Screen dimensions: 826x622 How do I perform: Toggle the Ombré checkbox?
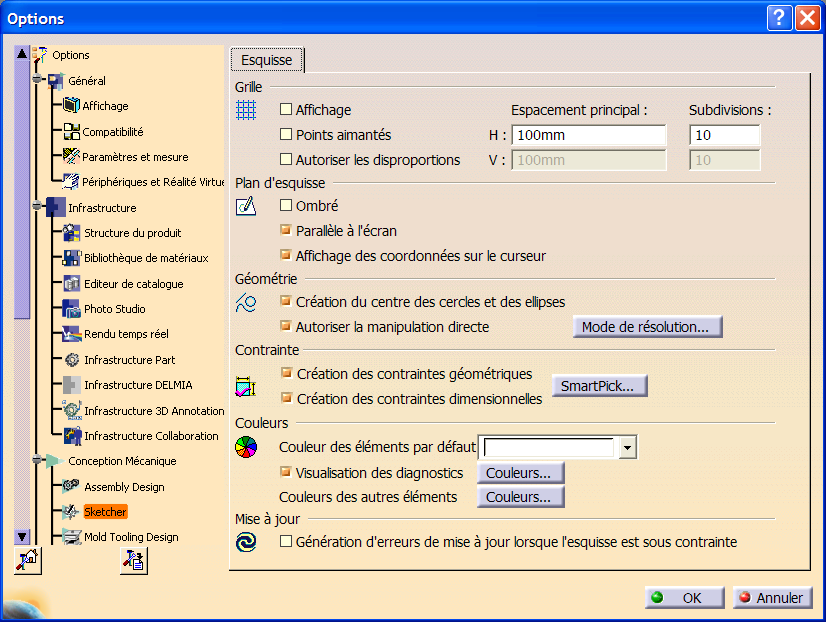click(286, 205)
